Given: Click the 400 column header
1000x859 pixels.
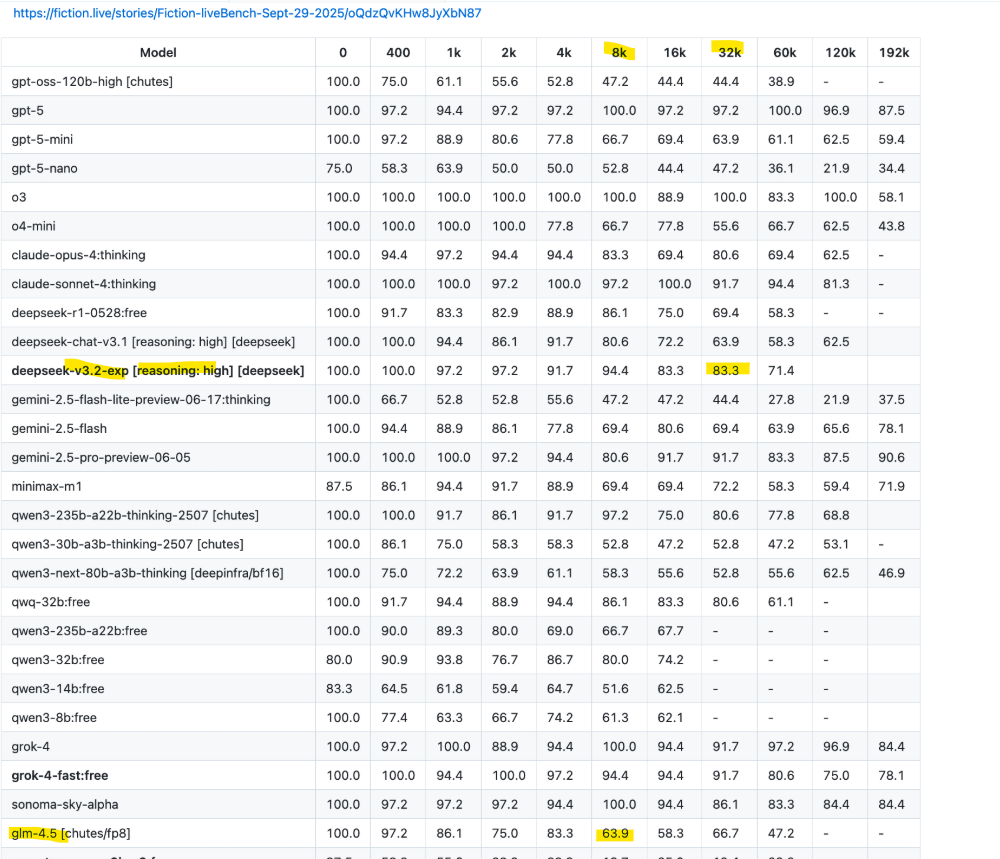Looking at the screenshot, I should click(x=398, y=53).
